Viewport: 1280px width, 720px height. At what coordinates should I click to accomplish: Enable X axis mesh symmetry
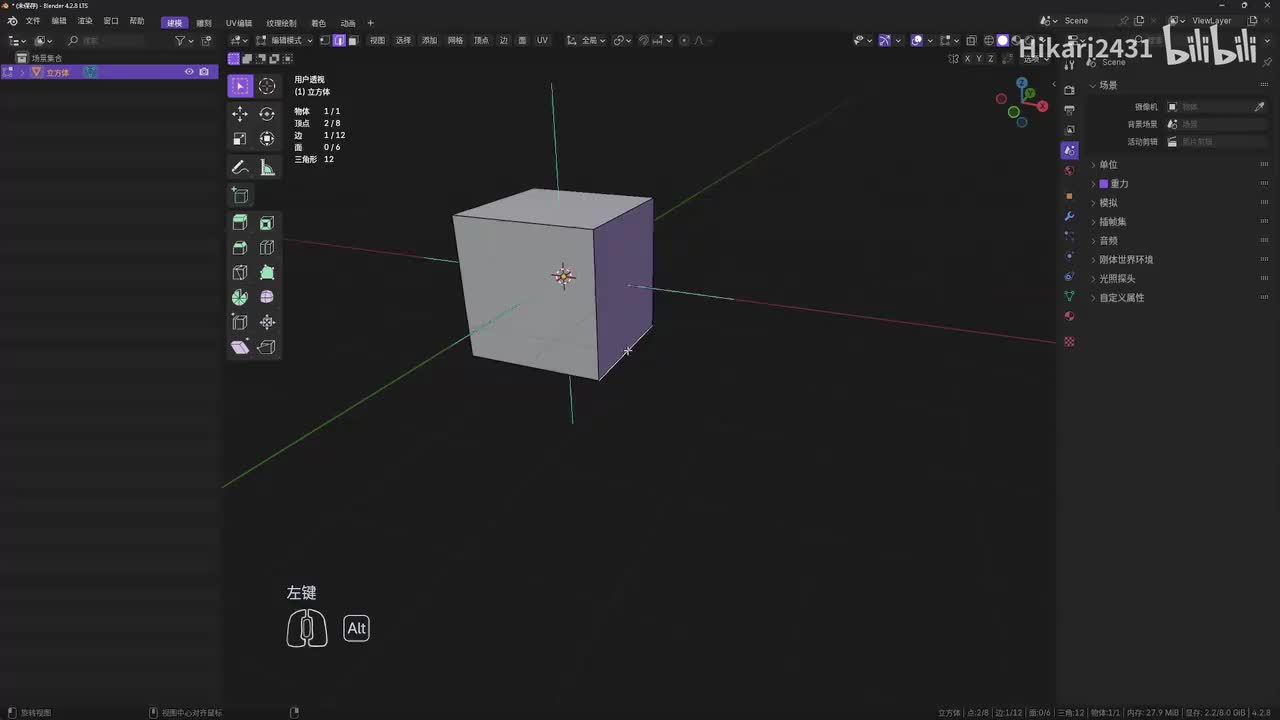coord(966,59)
